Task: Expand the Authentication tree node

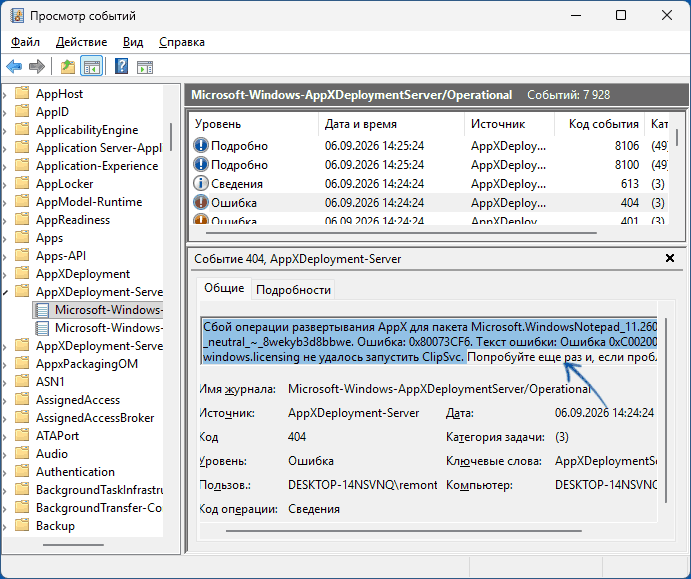Action: pyautogui.click(x=5, y=472)
